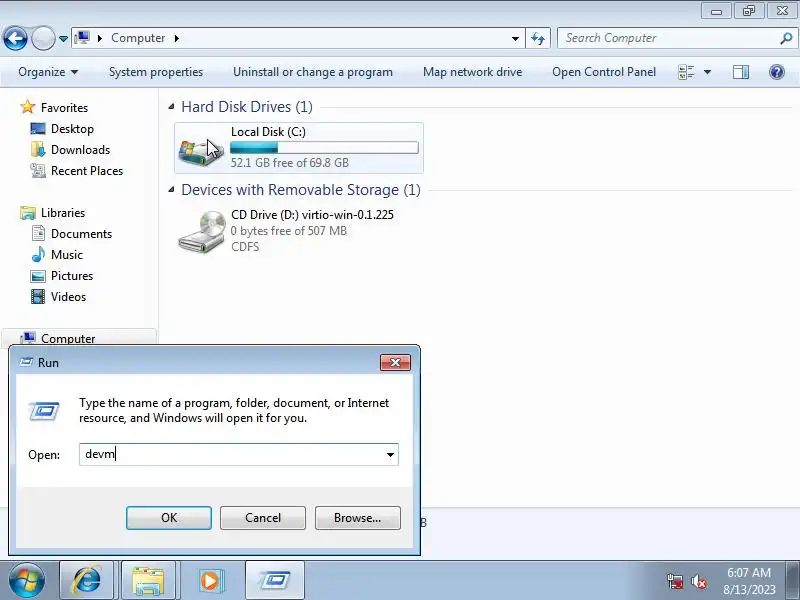The height and width of the screenshot is (600, 800).
Task: Click the muted volume tray icon
Action: point(698,581)
